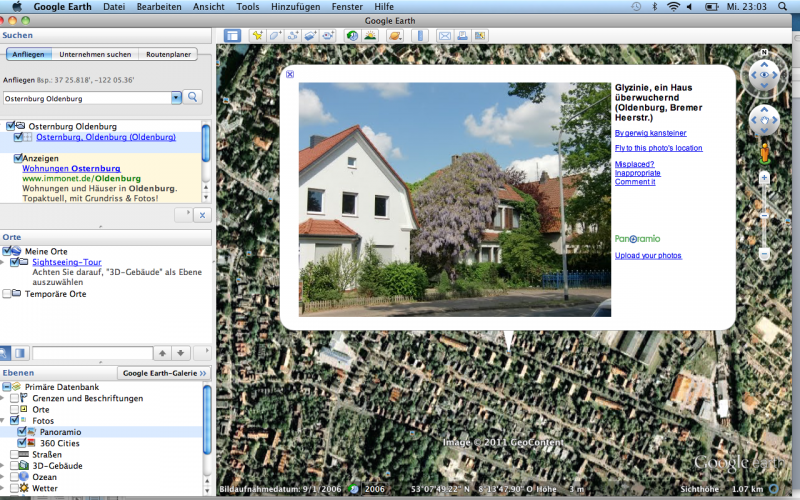Click the print toolbar icon
This screenshot has width=800, height=500.
point(462,36)
